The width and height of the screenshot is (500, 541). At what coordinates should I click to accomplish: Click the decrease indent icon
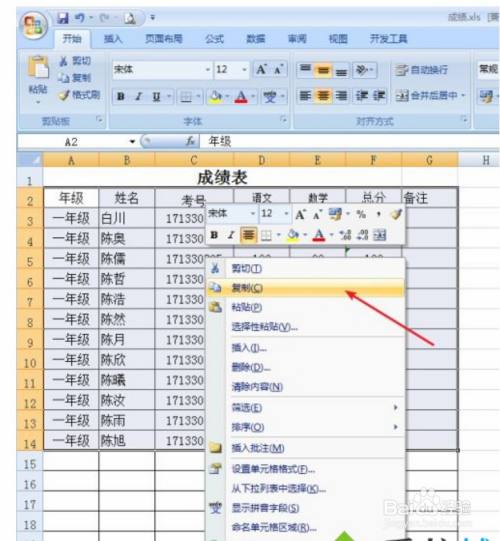(362, 96)
